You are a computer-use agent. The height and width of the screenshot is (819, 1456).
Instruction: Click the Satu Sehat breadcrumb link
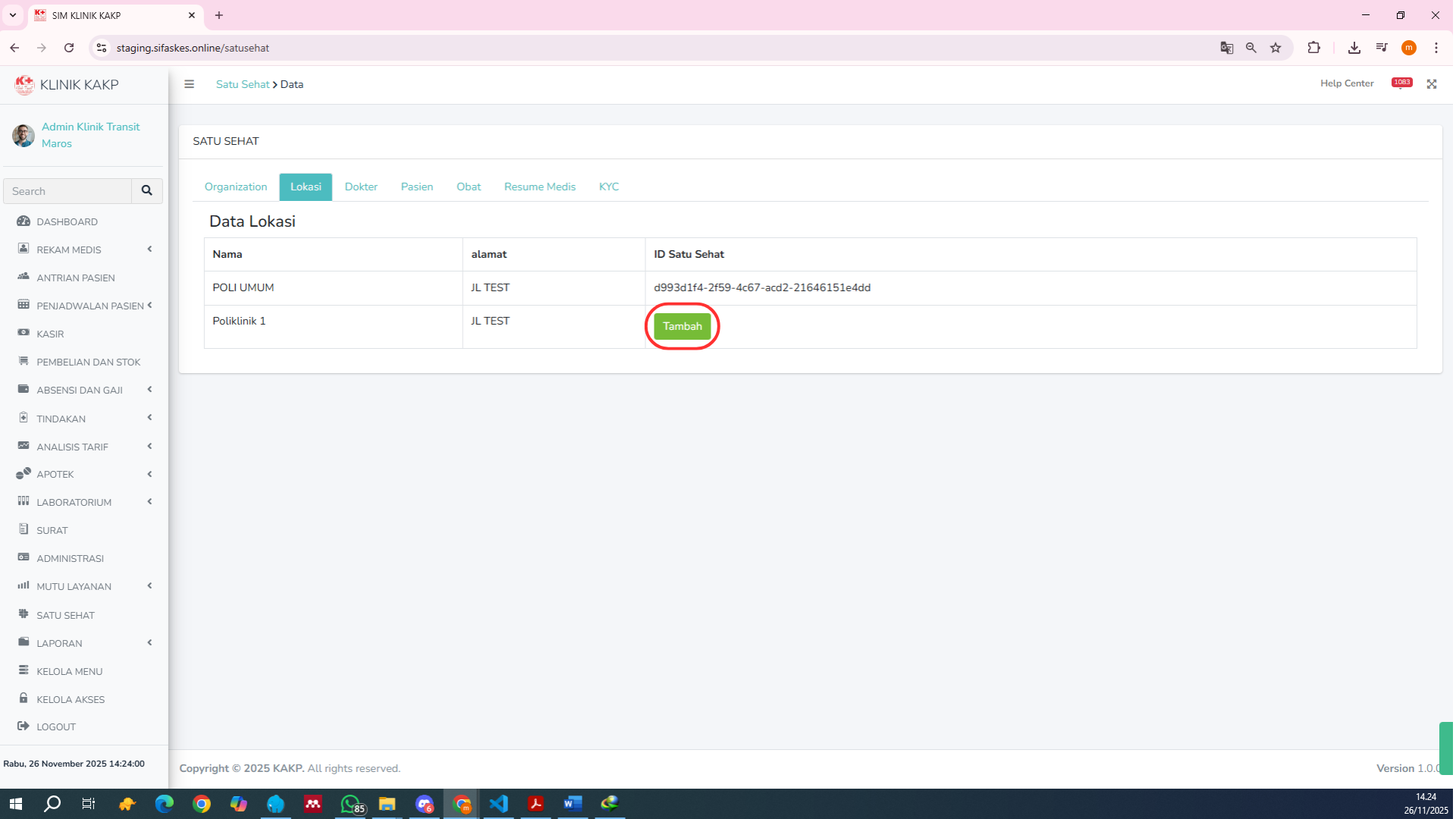243,84
